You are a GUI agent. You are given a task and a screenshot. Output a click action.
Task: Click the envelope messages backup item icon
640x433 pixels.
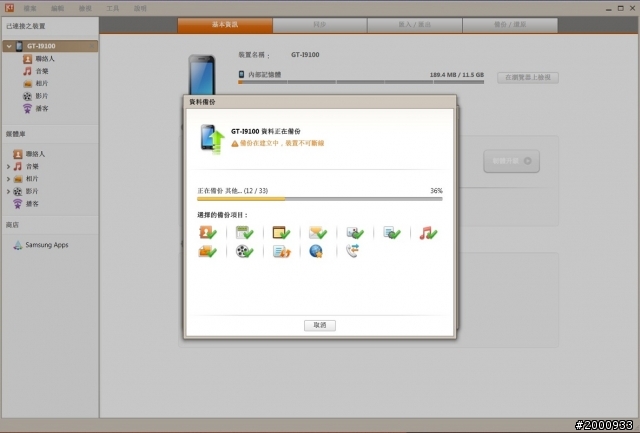[x=318, y=233]
